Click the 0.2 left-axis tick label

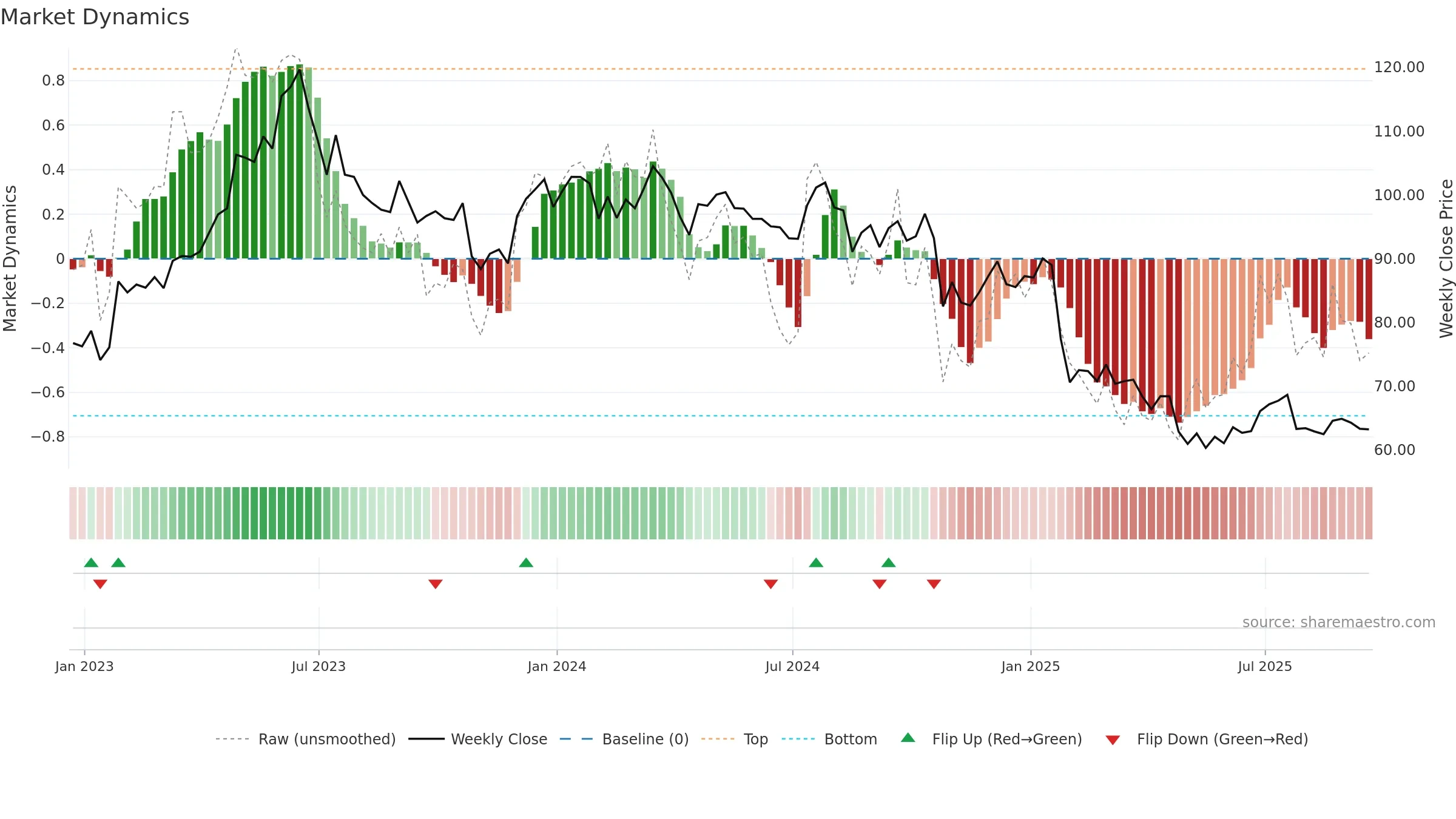(53, 214)
